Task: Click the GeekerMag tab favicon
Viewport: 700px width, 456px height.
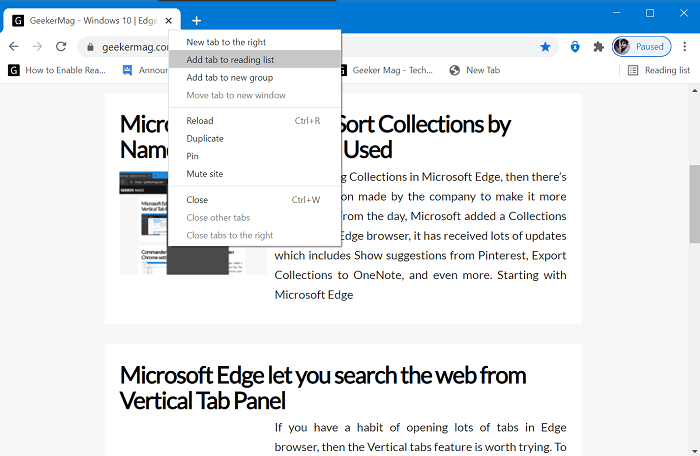Action: click(x=18, y=21)
